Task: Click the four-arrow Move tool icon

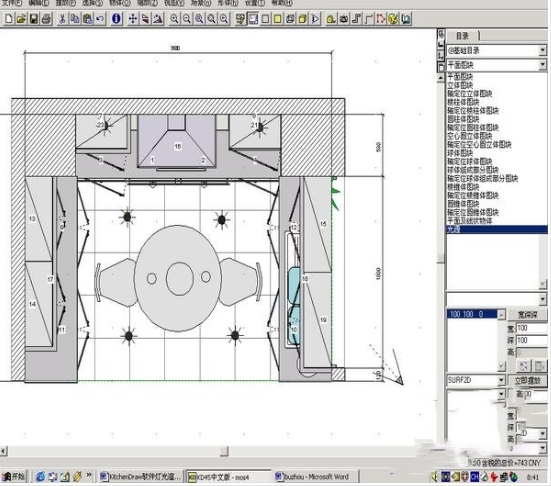Action: [x=133, y=19]
